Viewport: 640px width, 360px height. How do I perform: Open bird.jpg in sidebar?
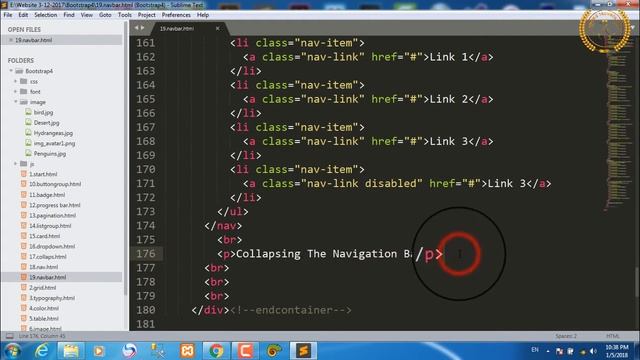click(43, 112)
